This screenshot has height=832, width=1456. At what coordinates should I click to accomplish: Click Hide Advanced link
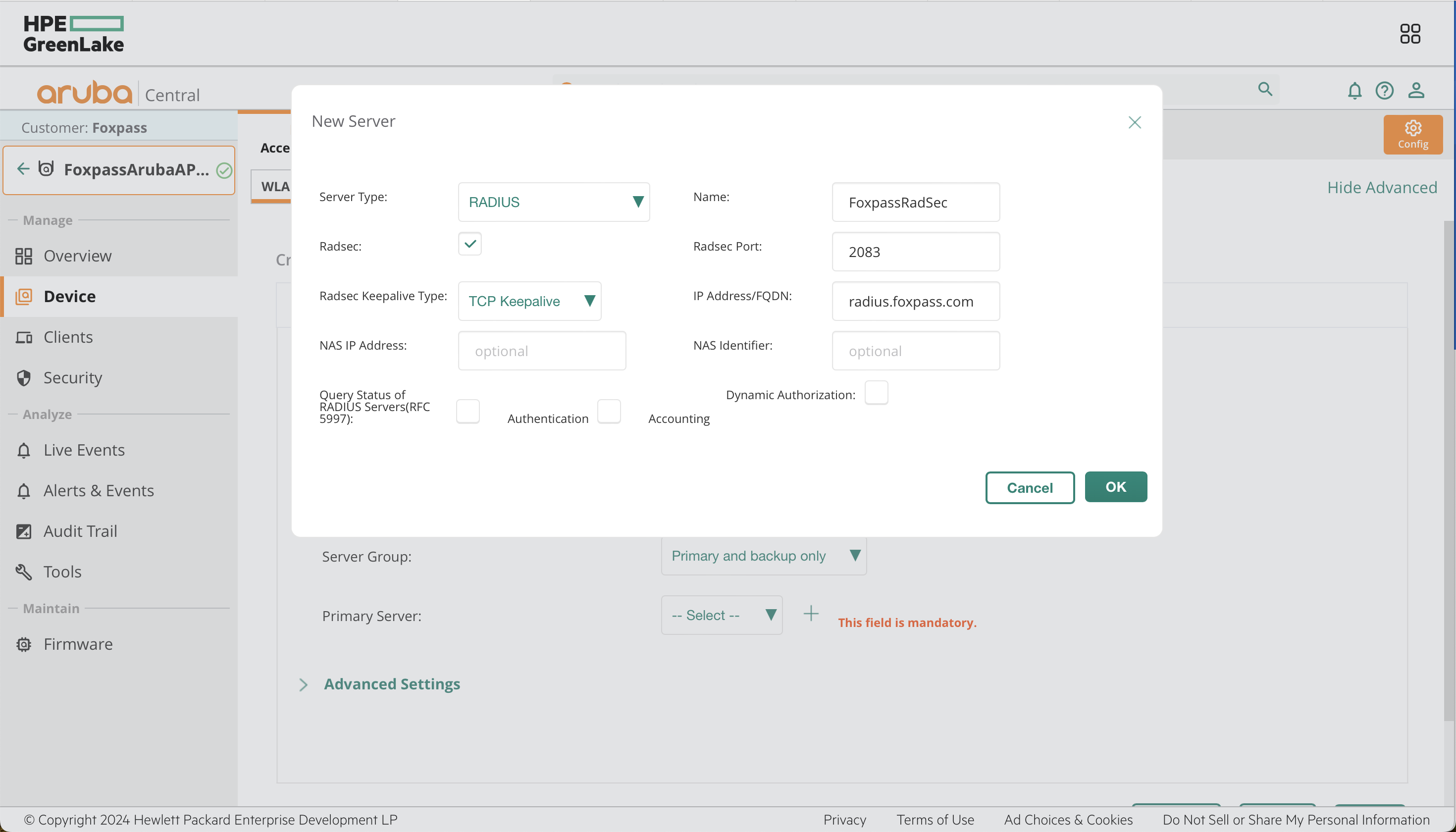(1382, 187)
